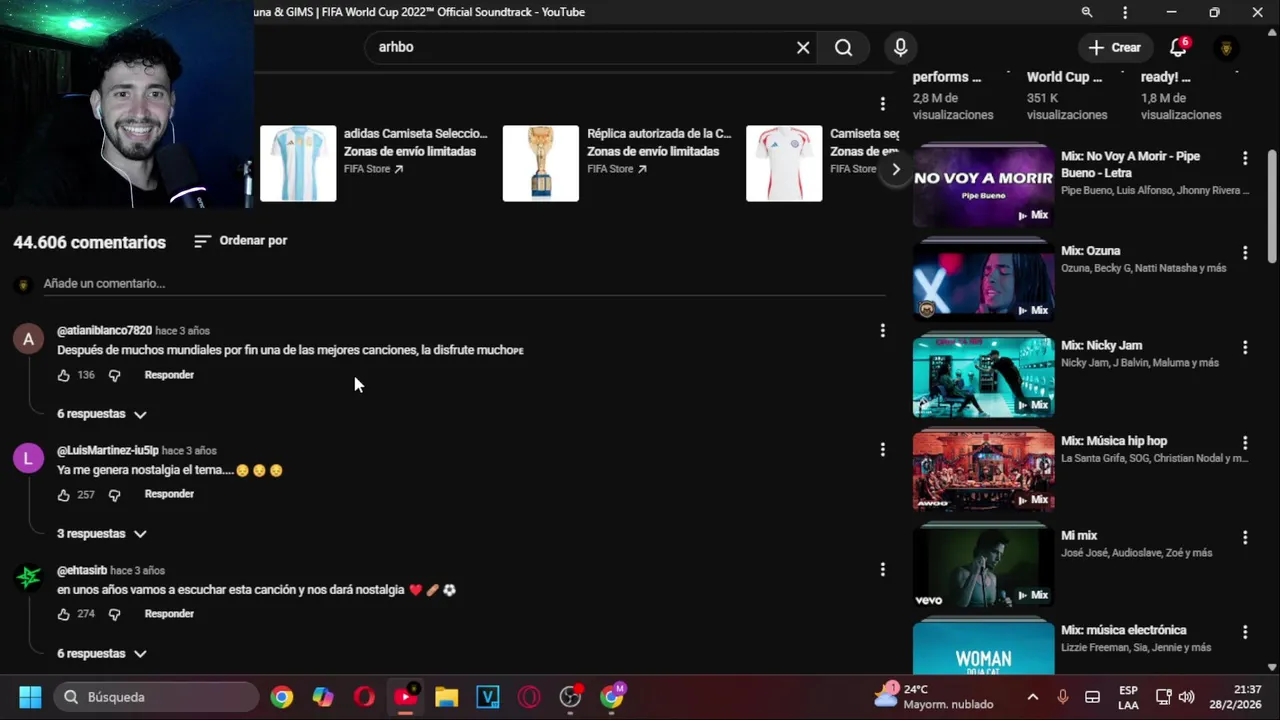Open options for Mix: No Voy A Morir
The width and height of the screenshot is (1280, 720).
[1245, 158]
